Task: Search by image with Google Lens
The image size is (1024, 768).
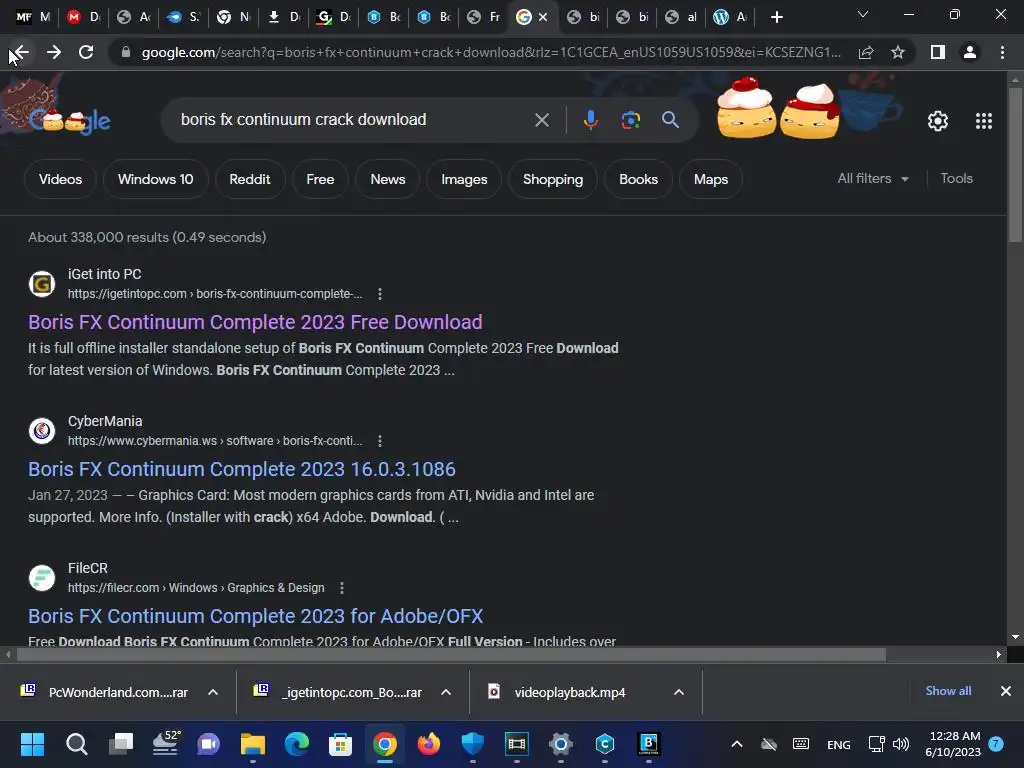Action: point(630,120)
